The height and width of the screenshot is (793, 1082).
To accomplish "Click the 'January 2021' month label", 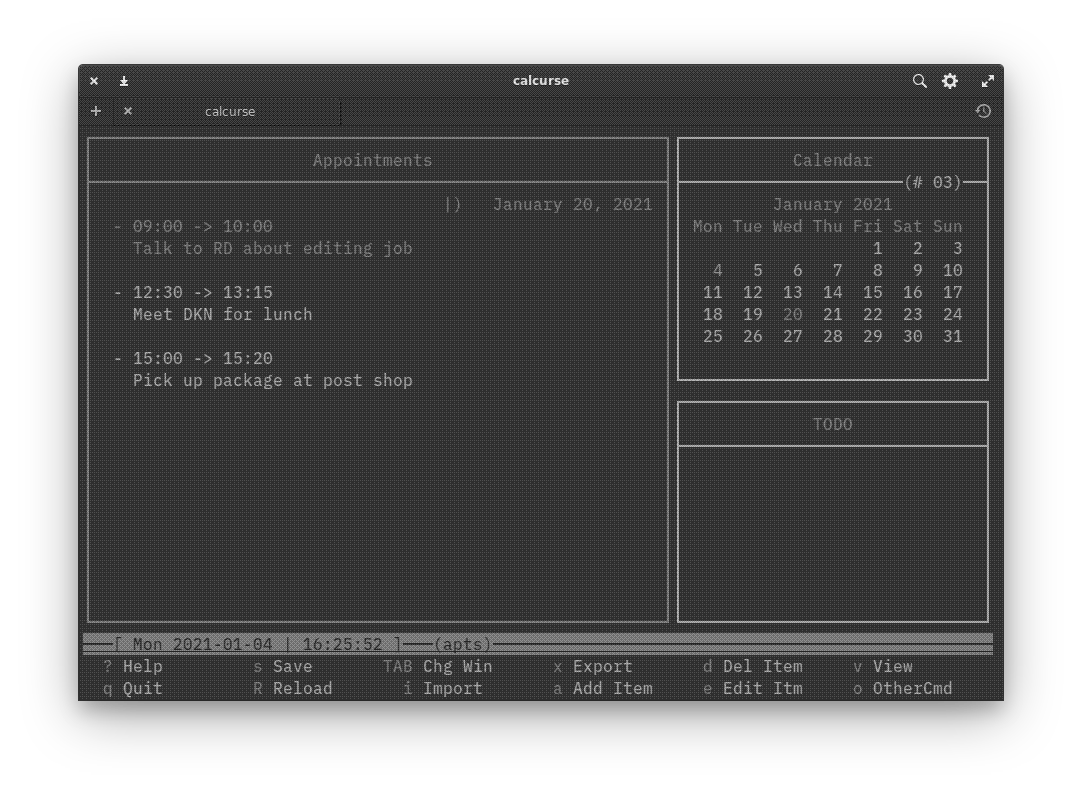I will click(x=832, y=205).
